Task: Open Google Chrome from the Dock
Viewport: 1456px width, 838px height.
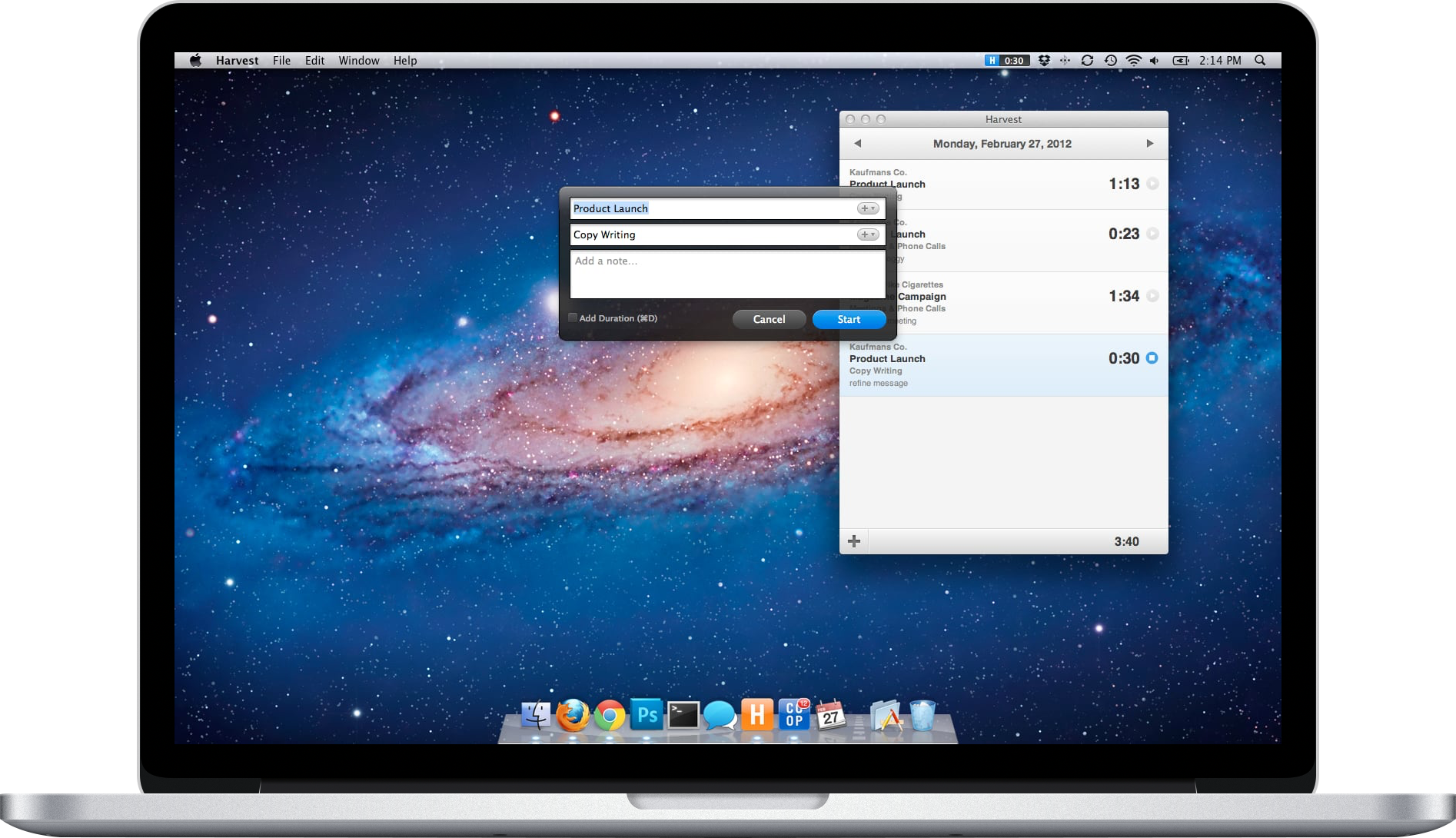Action: tap(610, 716)
